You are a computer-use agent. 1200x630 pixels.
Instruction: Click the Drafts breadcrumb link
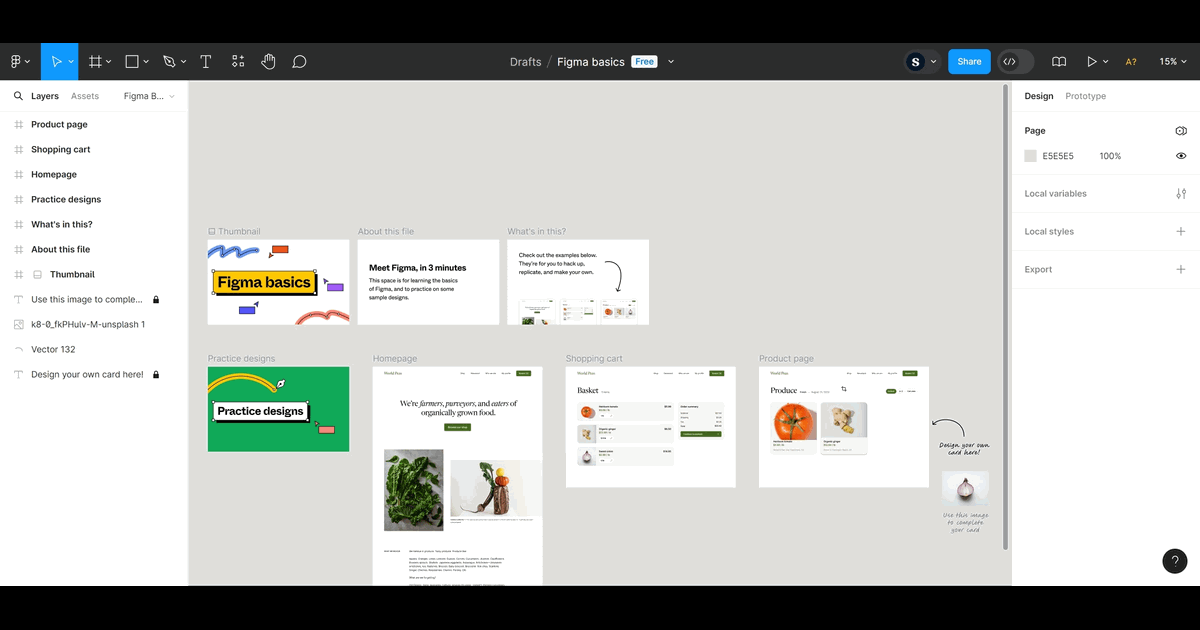(x=526, y=62)
